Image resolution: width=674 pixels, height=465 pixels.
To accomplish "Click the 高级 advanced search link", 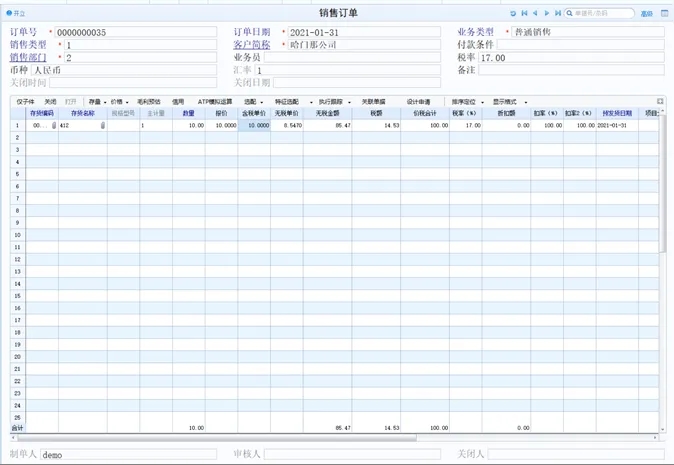I will point(646,14).
